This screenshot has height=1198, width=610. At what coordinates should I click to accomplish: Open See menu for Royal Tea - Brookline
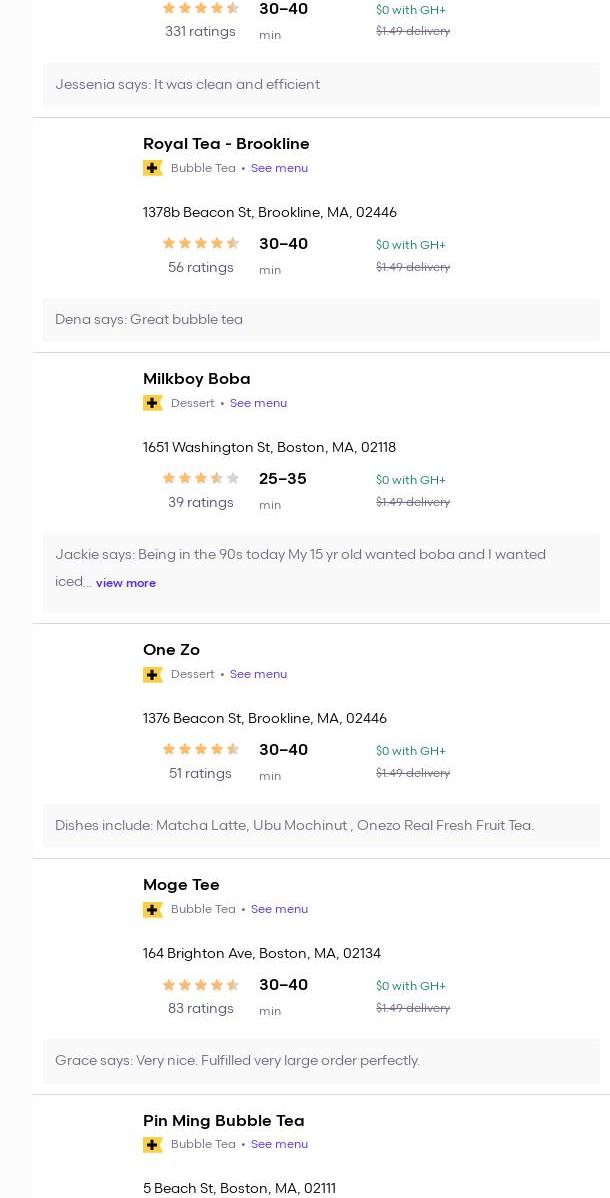pyautogui.click(x=279, y=168)
